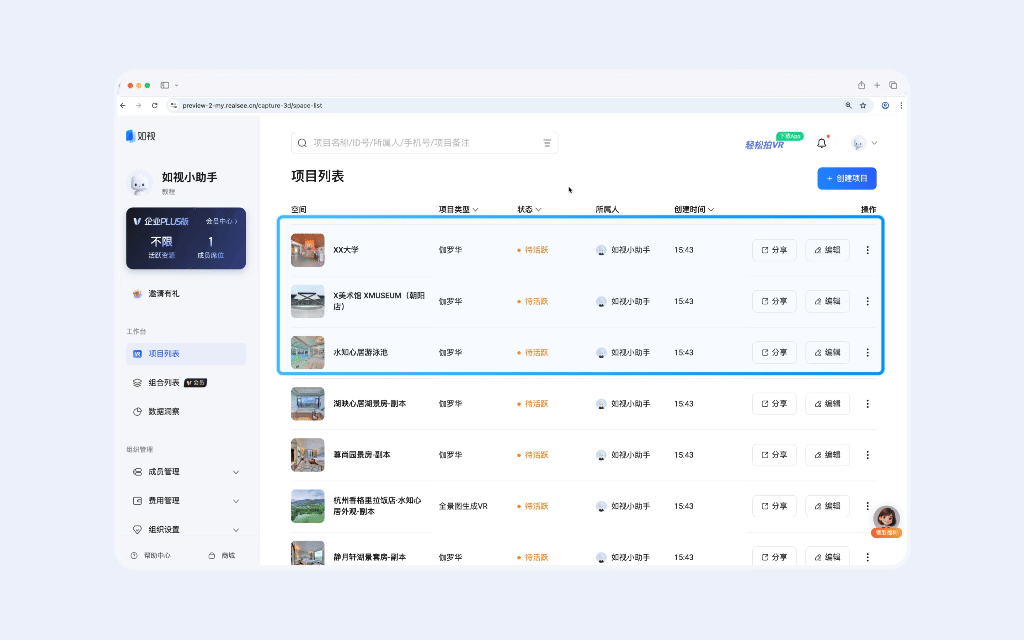Focus the project search input field
This screenshot has height=640, width=1024.
point(424,143)
